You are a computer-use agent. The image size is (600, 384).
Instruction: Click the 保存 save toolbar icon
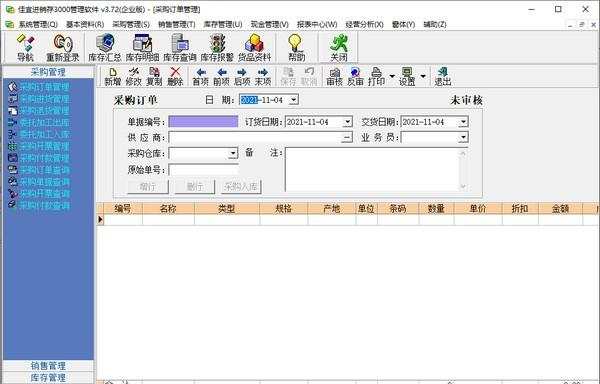tap(288, 76)
